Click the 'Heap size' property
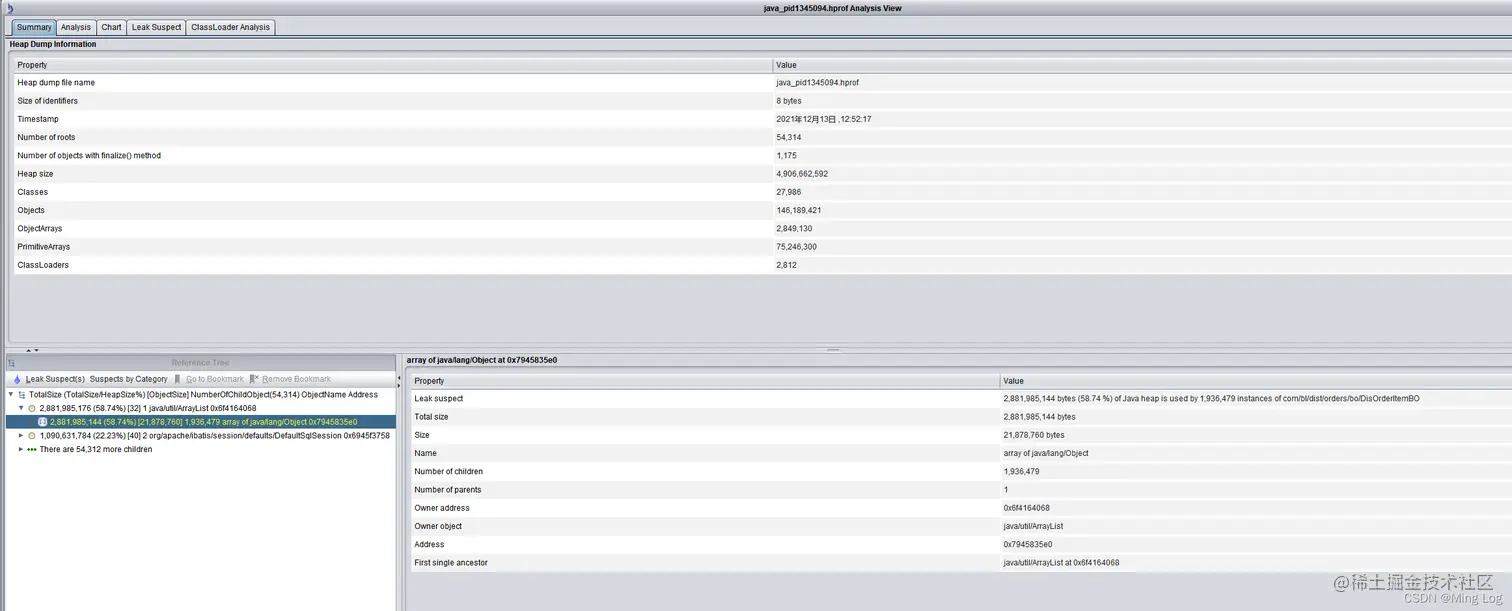The width and height of the screenshot is (1512, 611). tap(35, 174)
